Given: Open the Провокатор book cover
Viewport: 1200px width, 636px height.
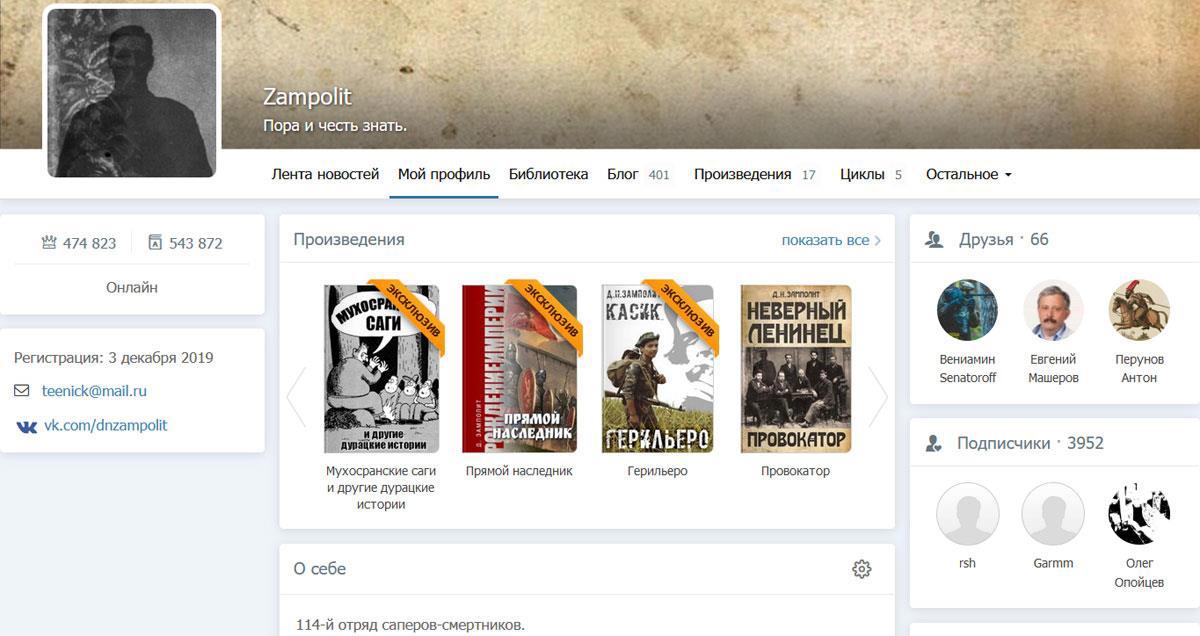Looking at the screenshot, I should [796, 369].
